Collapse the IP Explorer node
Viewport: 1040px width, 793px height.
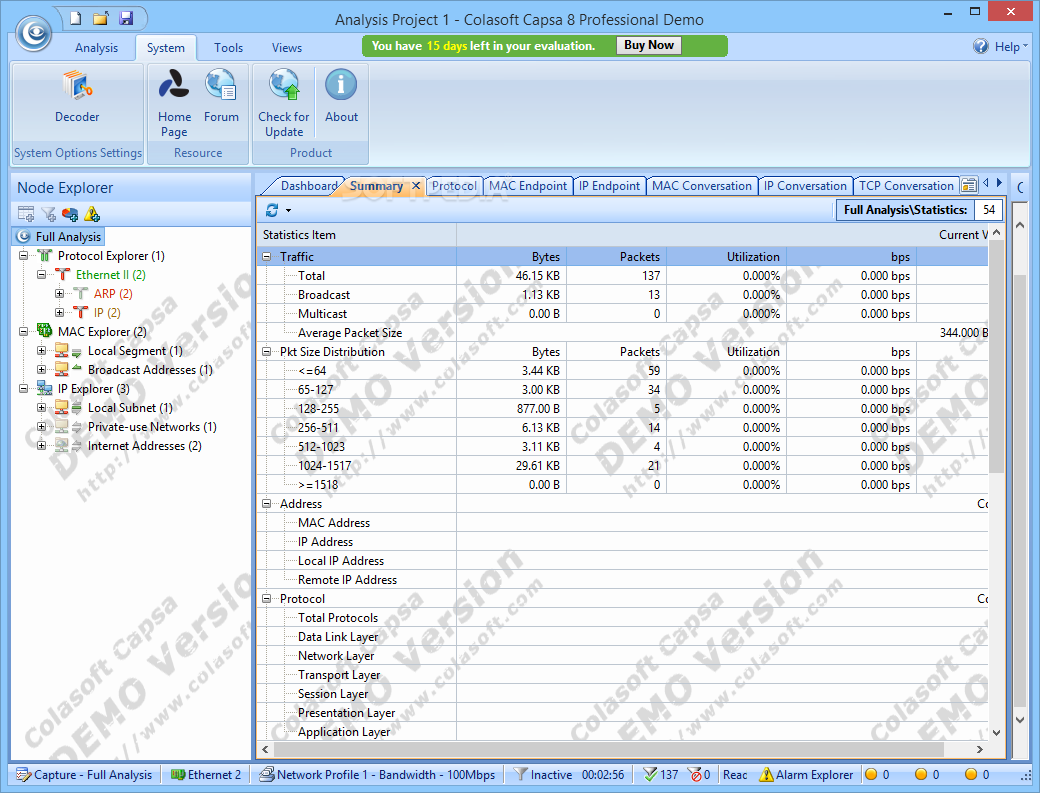point(23,389)
